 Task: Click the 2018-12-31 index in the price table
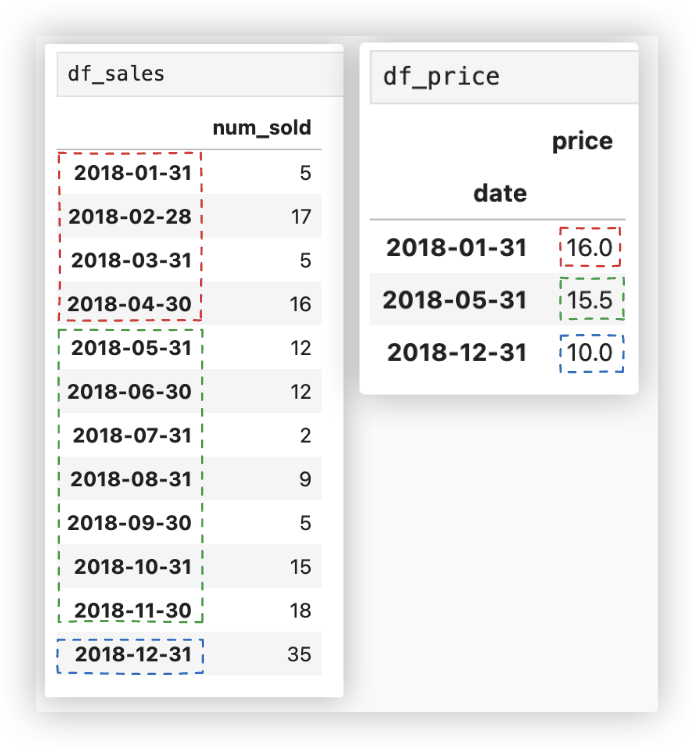(457, 353)
